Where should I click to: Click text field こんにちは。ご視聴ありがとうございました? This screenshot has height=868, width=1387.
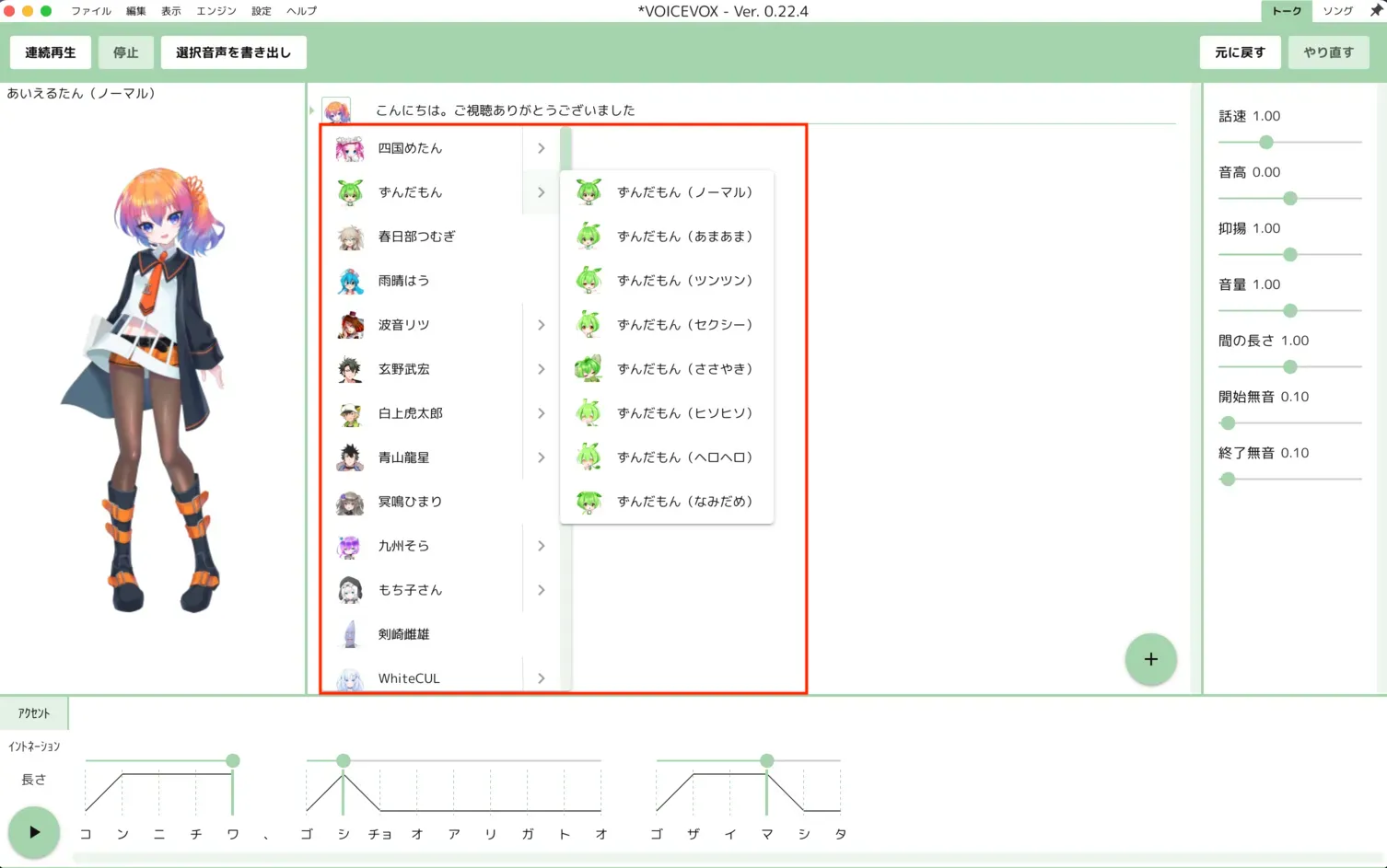pos(774,110)
